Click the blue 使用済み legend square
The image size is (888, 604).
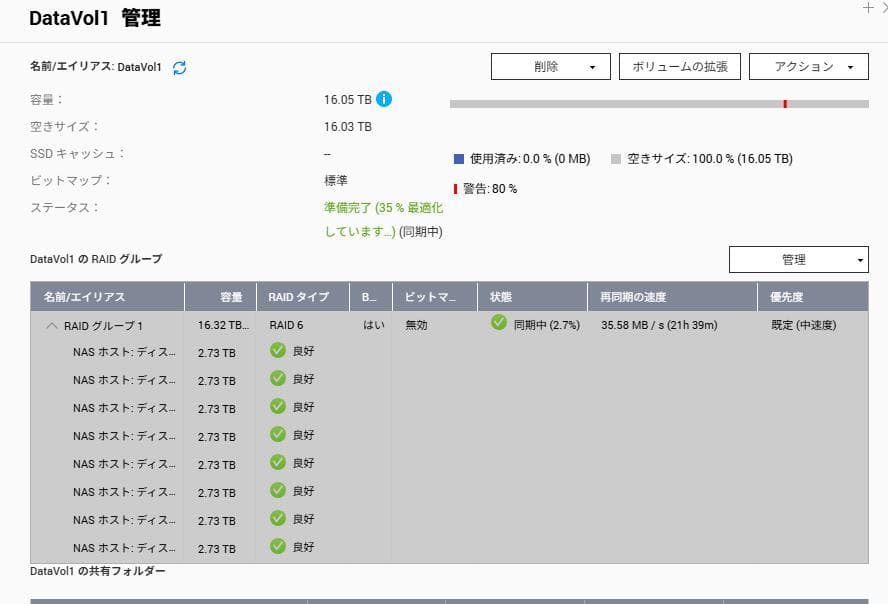[456, 160]
